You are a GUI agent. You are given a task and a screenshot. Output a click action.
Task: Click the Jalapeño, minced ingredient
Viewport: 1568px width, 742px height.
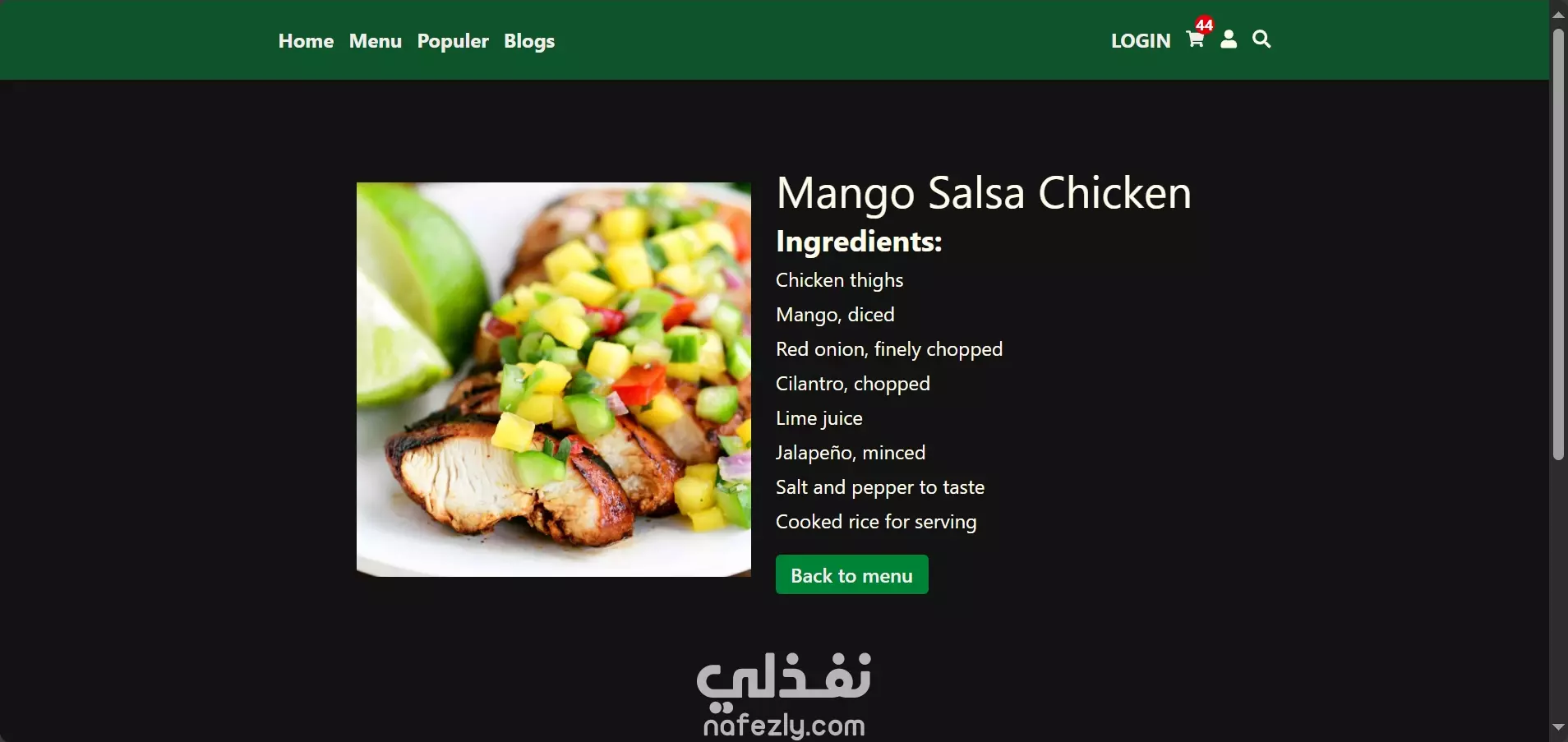[x=851, y=453]
